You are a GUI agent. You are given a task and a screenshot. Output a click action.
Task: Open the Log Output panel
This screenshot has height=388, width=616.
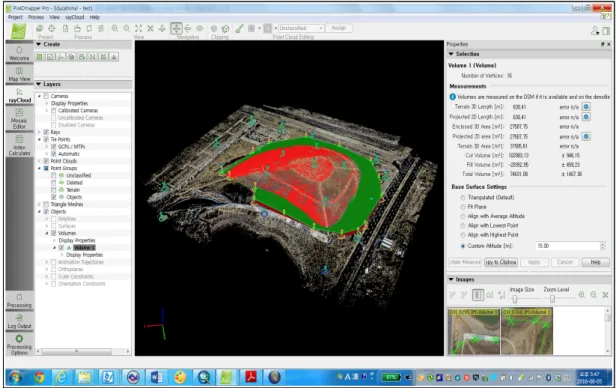(19, 321)
